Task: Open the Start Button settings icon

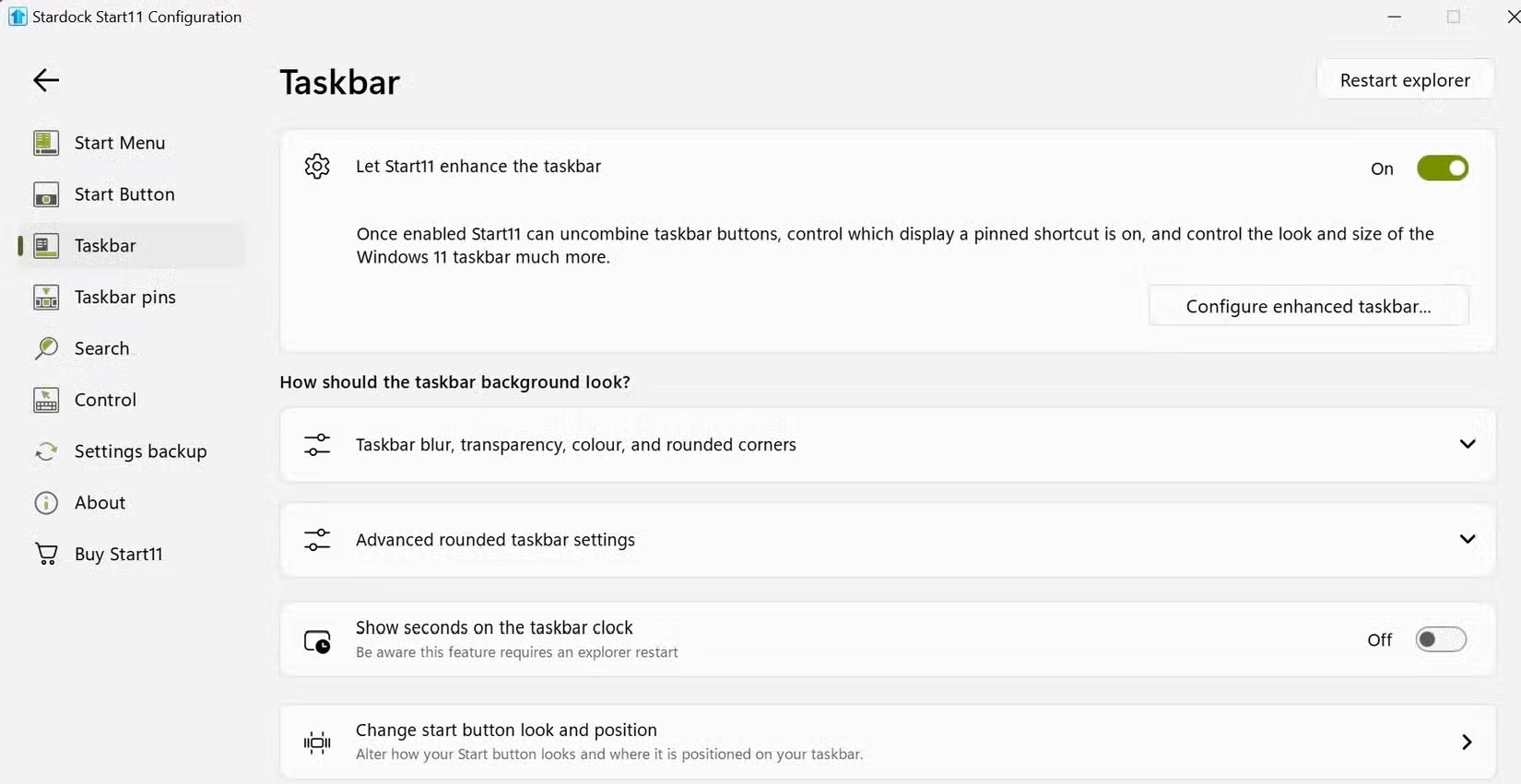Action: point(45,194)
